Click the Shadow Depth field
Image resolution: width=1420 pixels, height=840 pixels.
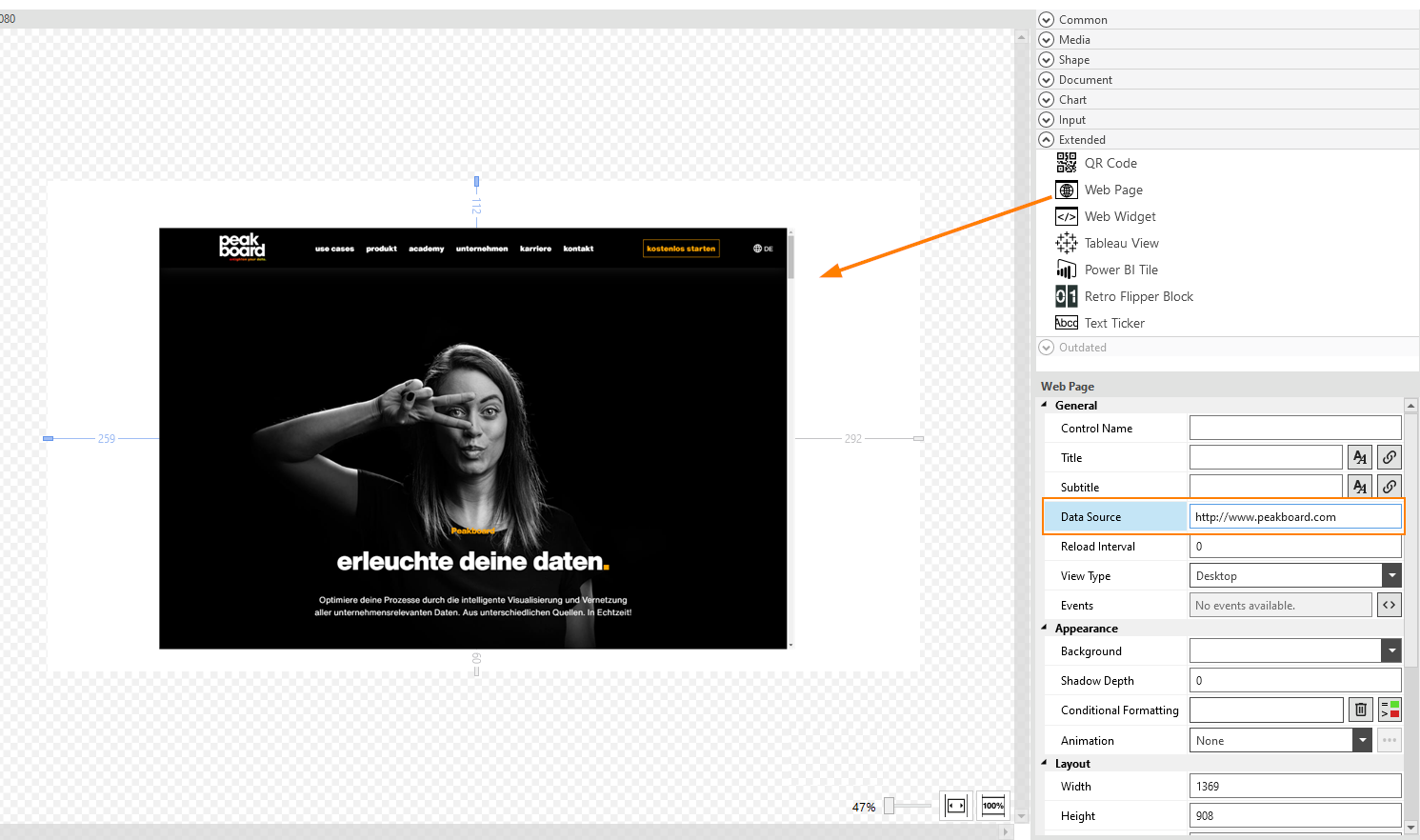click(1295, 680)
